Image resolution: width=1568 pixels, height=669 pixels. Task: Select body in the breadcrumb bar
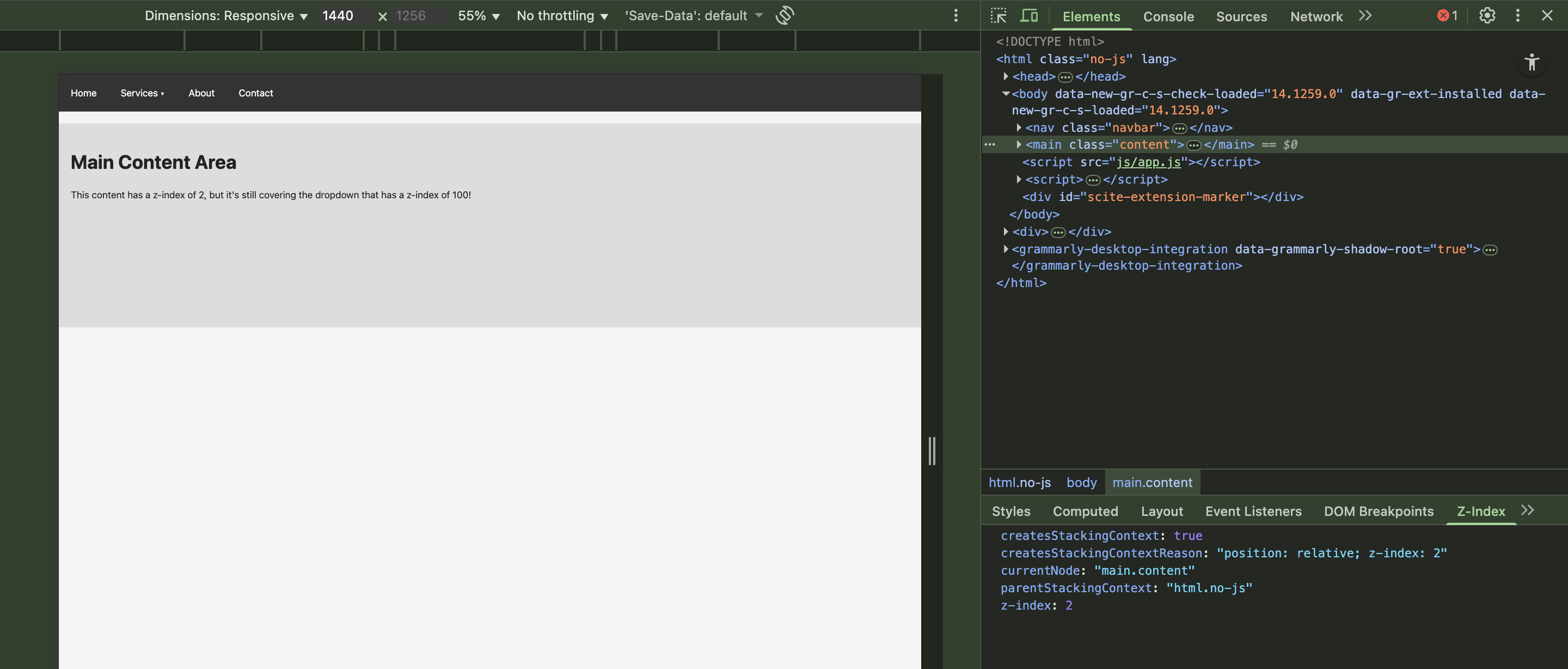1082,482
